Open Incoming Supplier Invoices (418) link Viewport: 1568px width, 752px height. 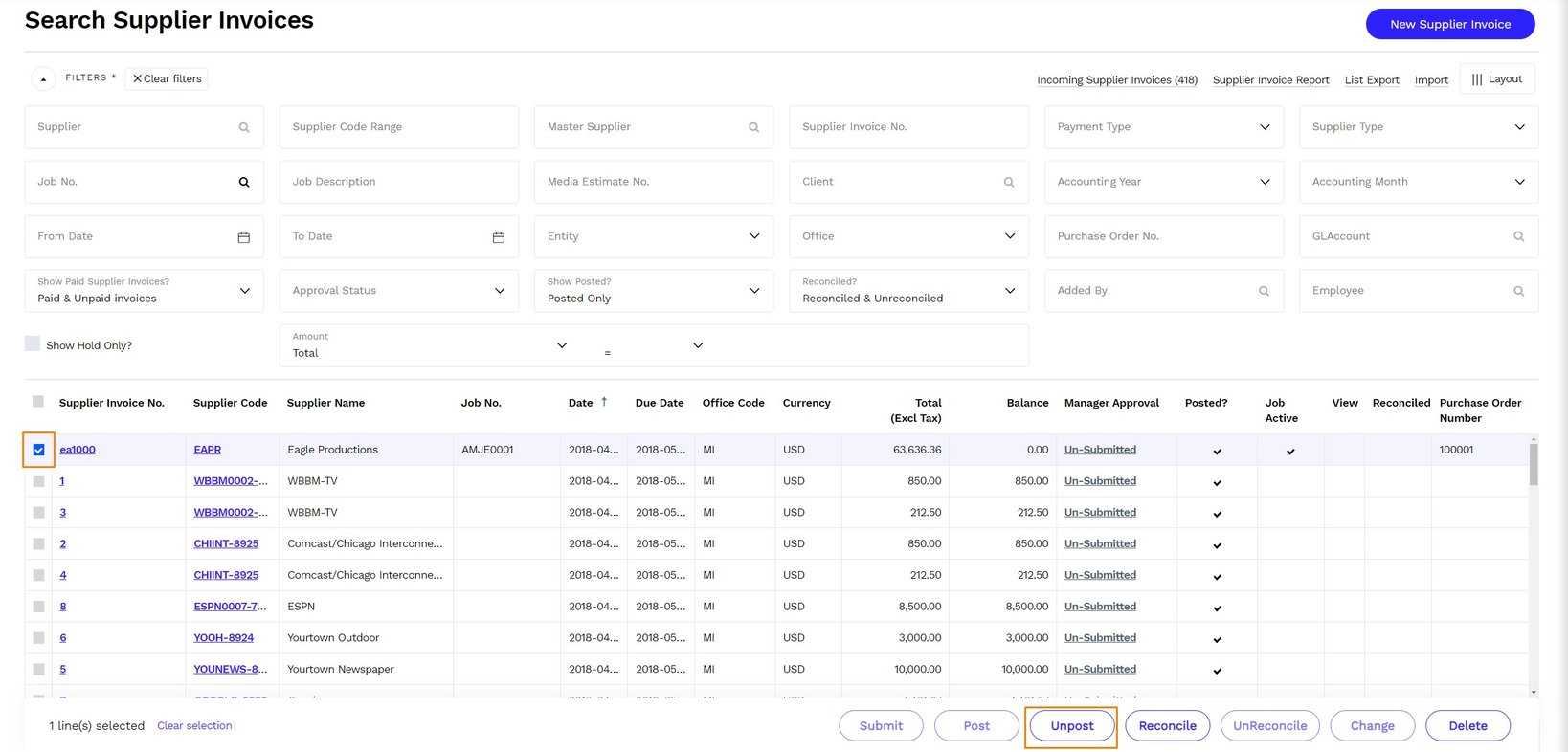1117,80
